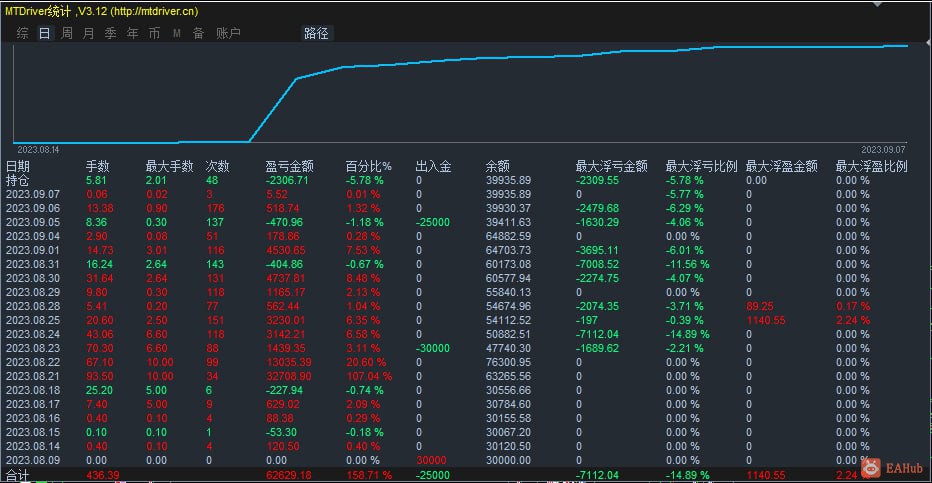Switch to the 综 summary tab
The height and width of the screenshot is (483, 932).
(23, 33)
